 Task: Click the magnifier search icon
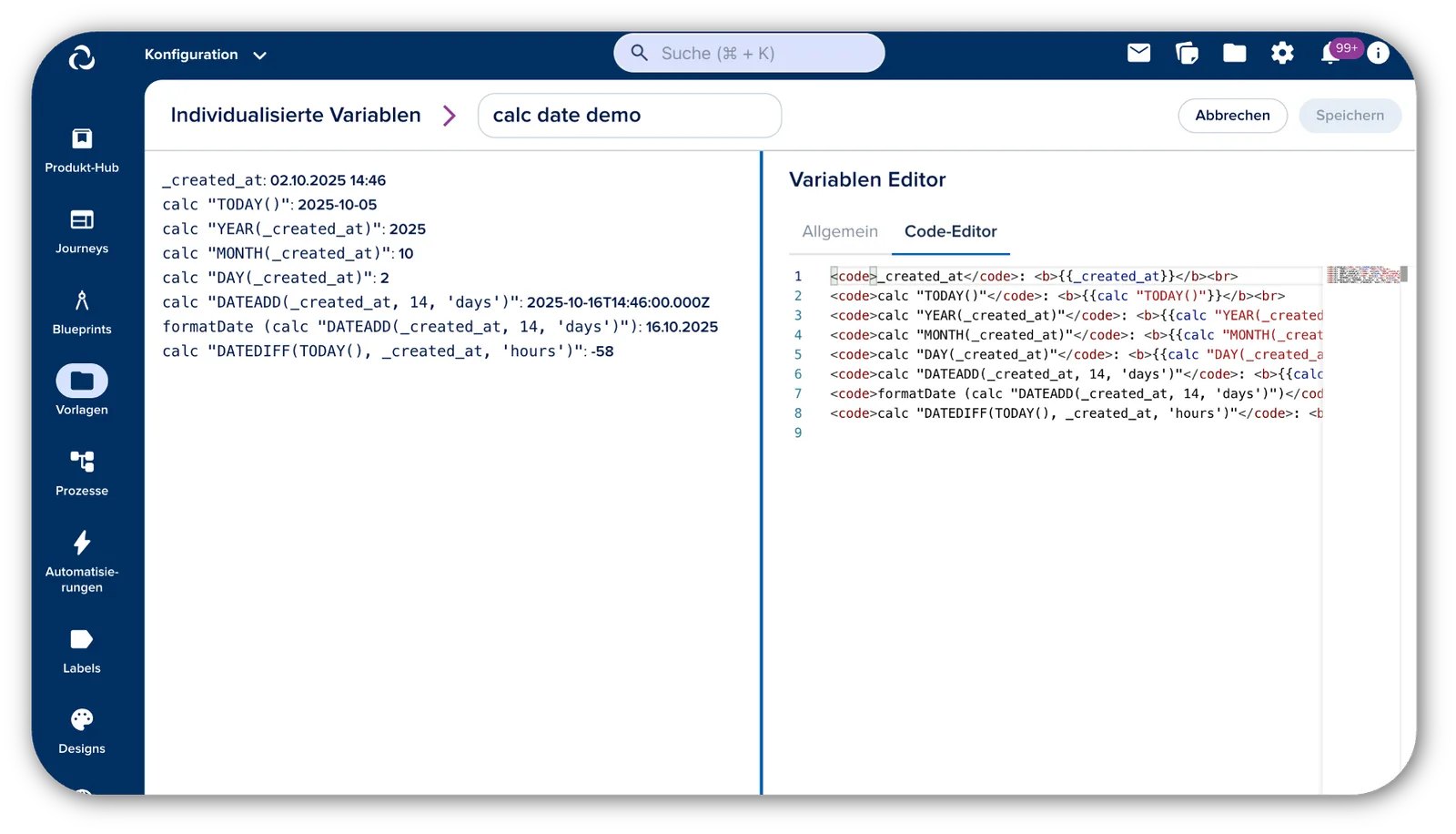[x=640, y=53]
